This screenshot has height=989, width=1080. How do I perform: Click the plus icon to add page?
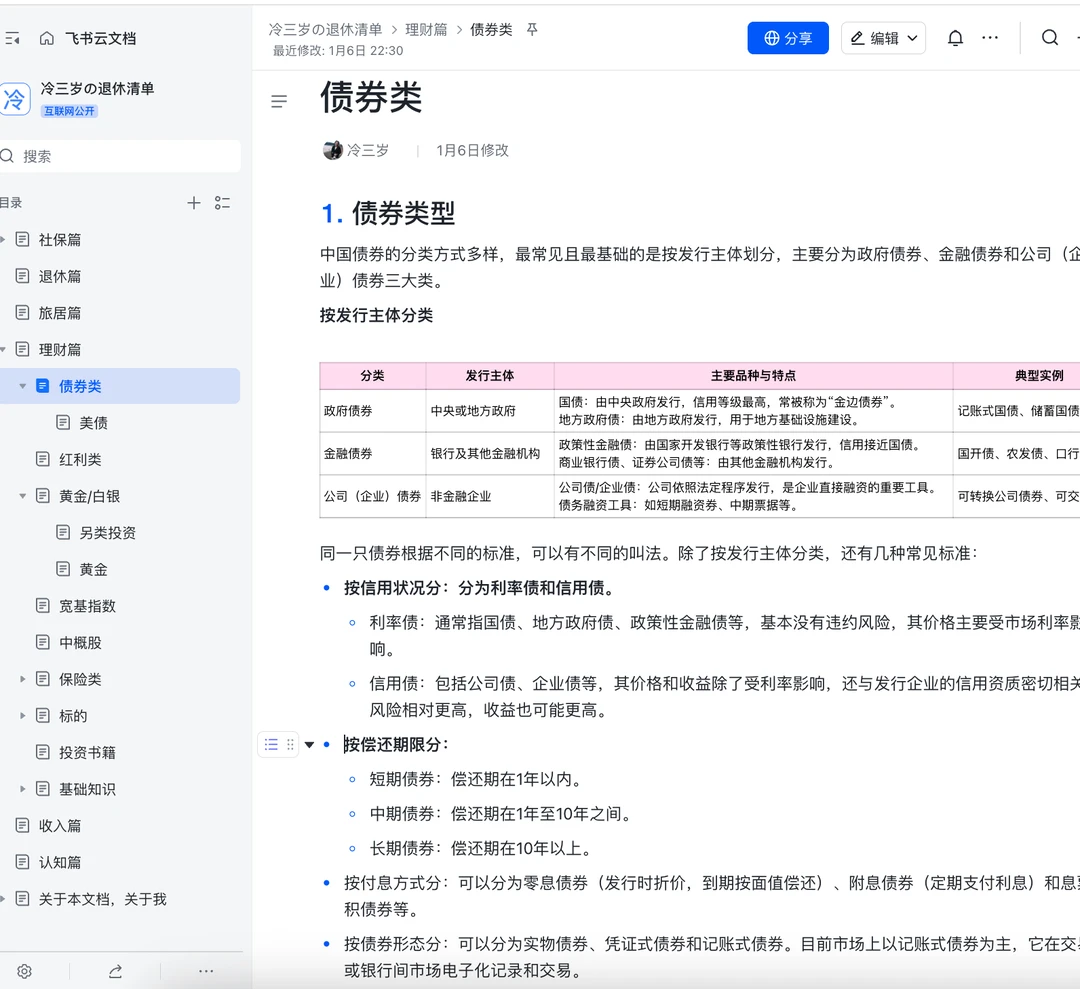pos(194,203)
